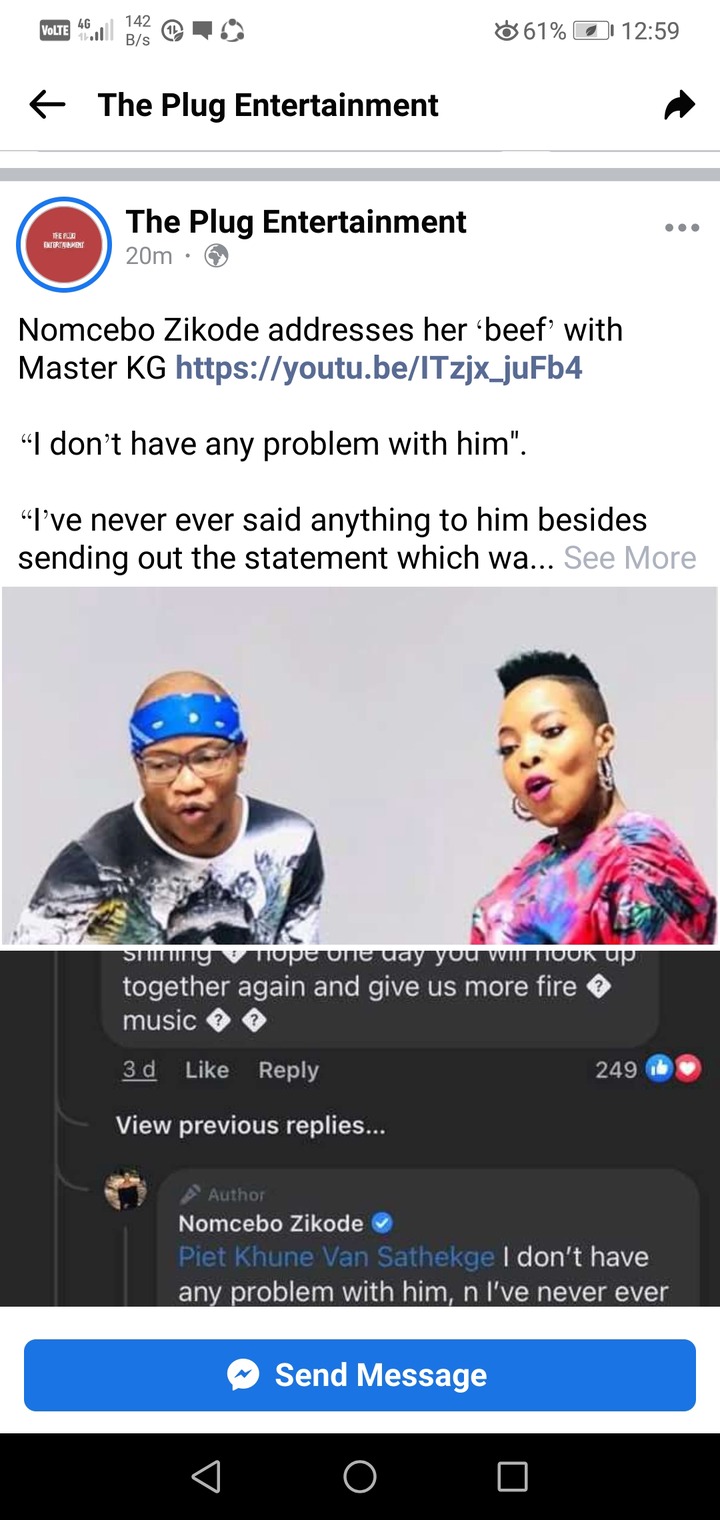Viewport: 720px width, 1520px height.
Task: Expand post text with See More
Action: (x=629, y=557)
